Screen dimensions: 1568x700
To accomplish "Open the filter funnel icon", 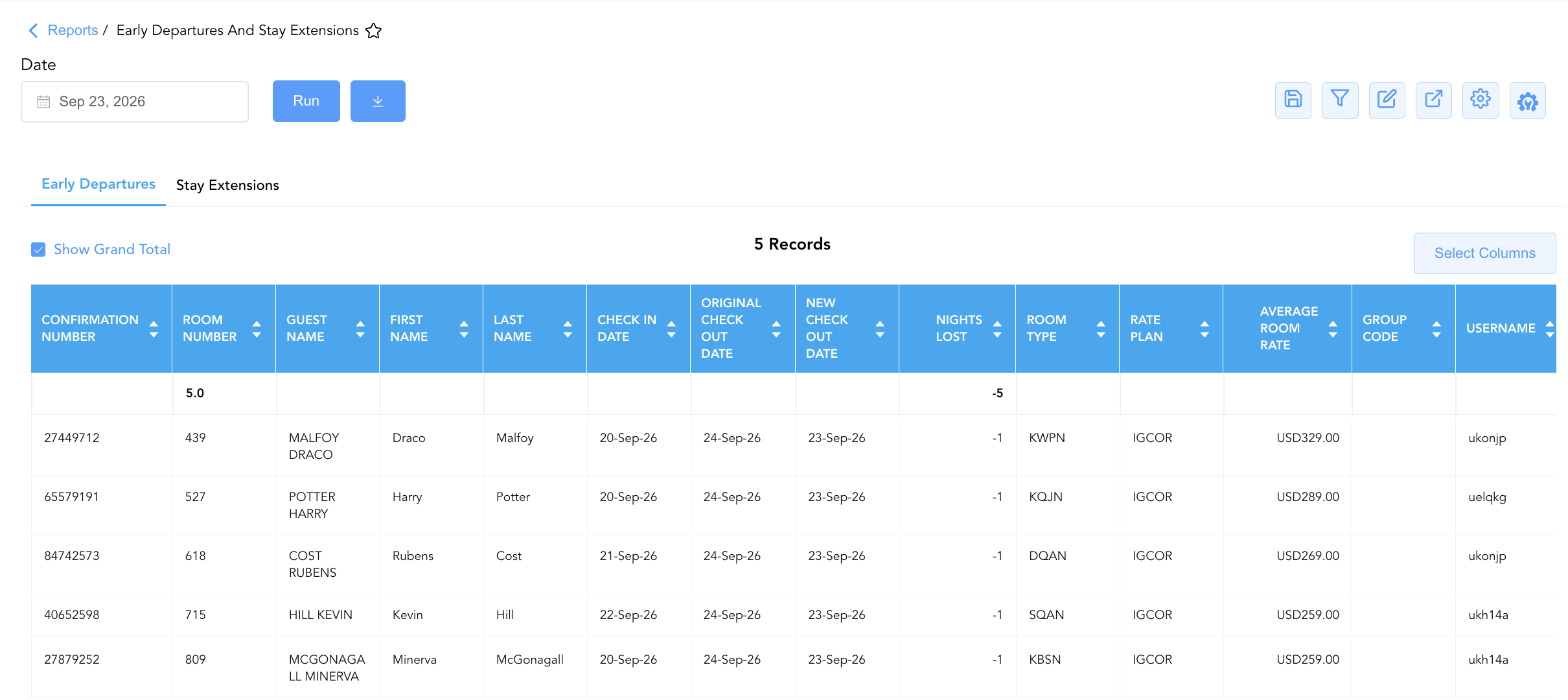I will point(1340,100).
